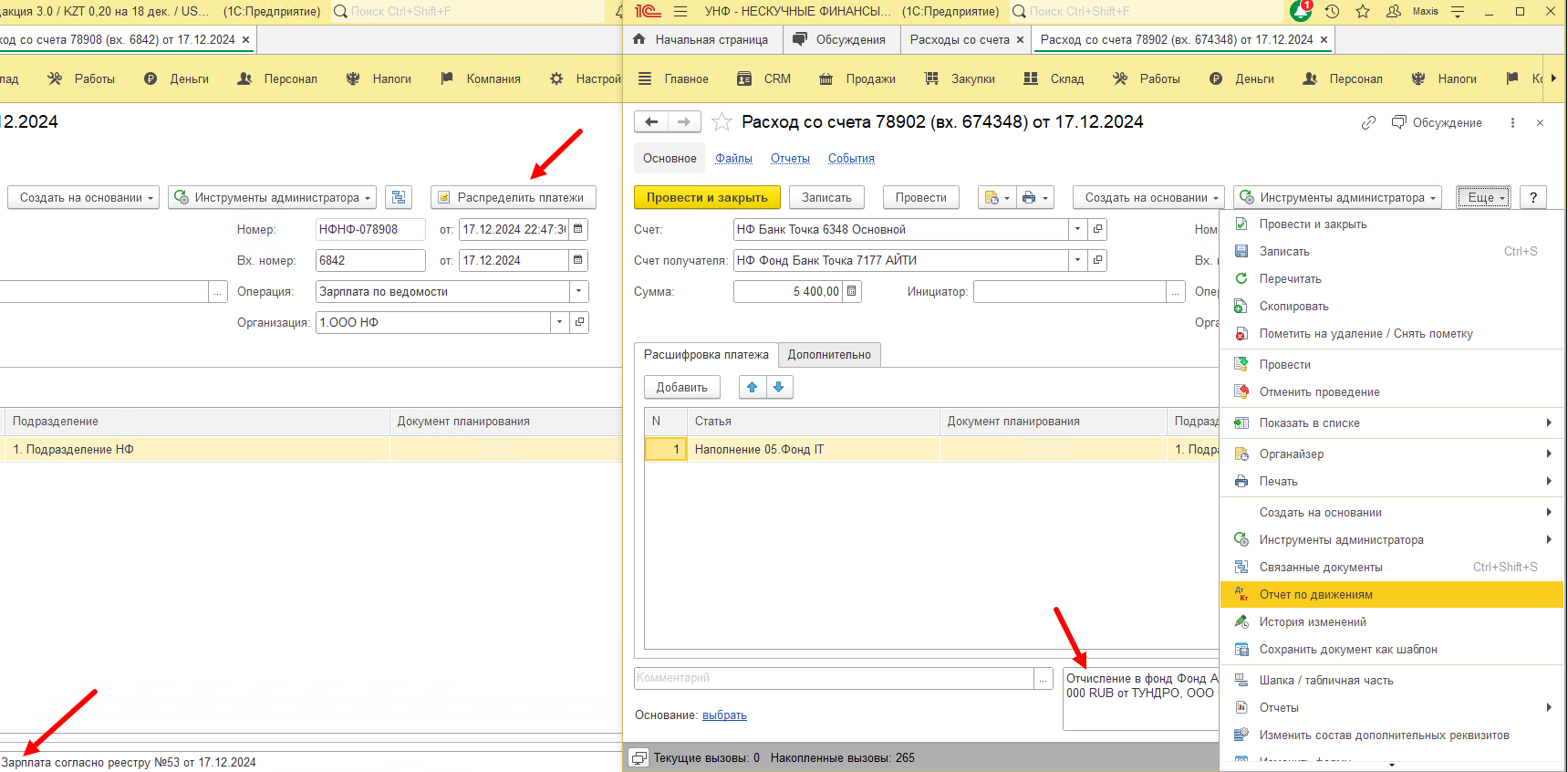
Task: Open the calculator for the Сумма field
Action: (x=852, y=291)
